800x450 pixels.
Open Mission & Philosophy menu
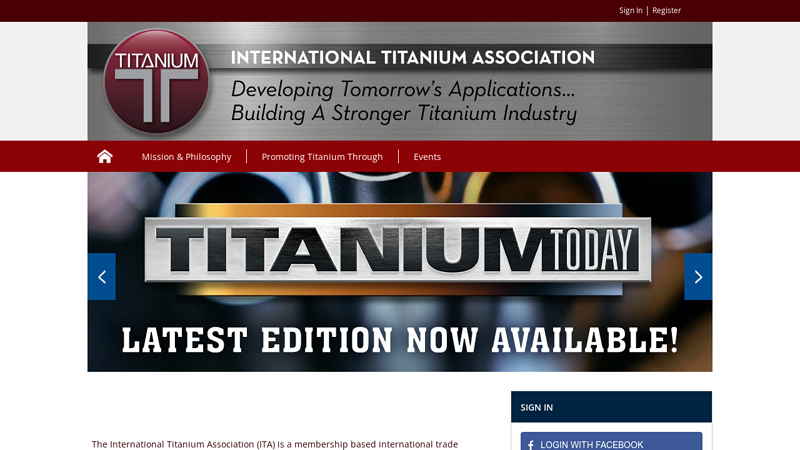[186, 157]
